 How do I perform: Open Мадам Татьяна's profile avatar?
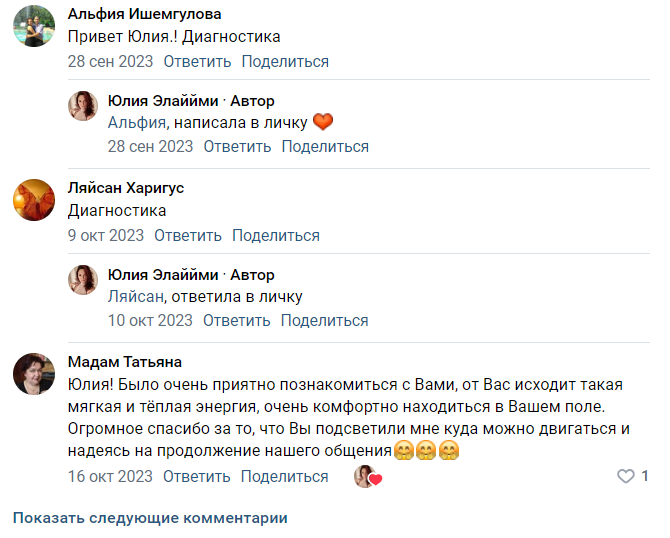tap(34, 374)
